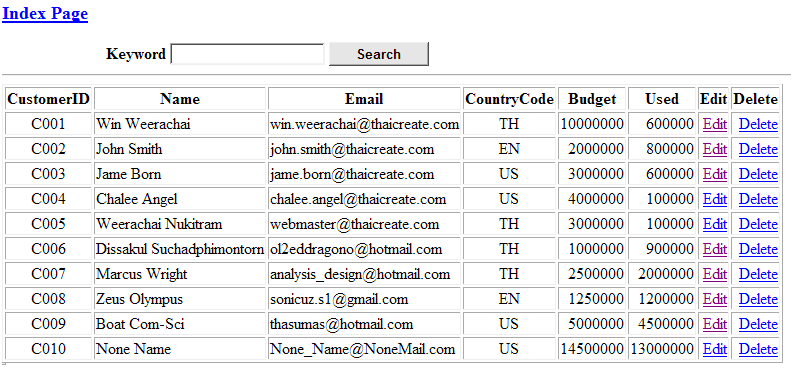Select the C010 customer ID cell
The height and width of the screenshot is (371, 791).
[48, 349]
